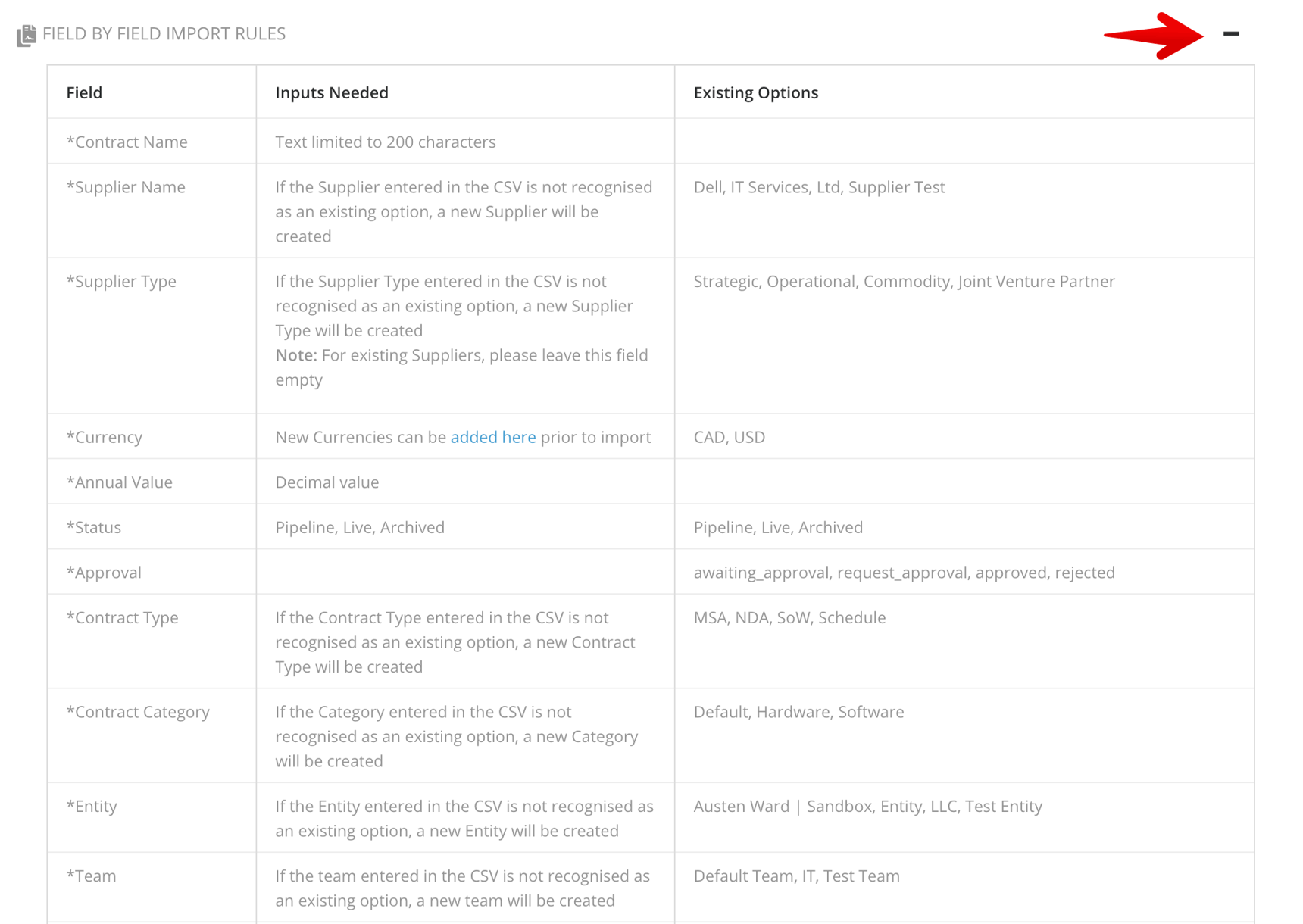Click the '*Approval' field cell

104,573
